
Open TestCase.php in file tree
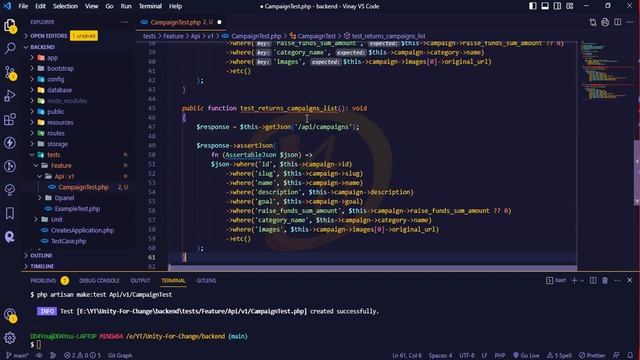click(x=69, y=241)
